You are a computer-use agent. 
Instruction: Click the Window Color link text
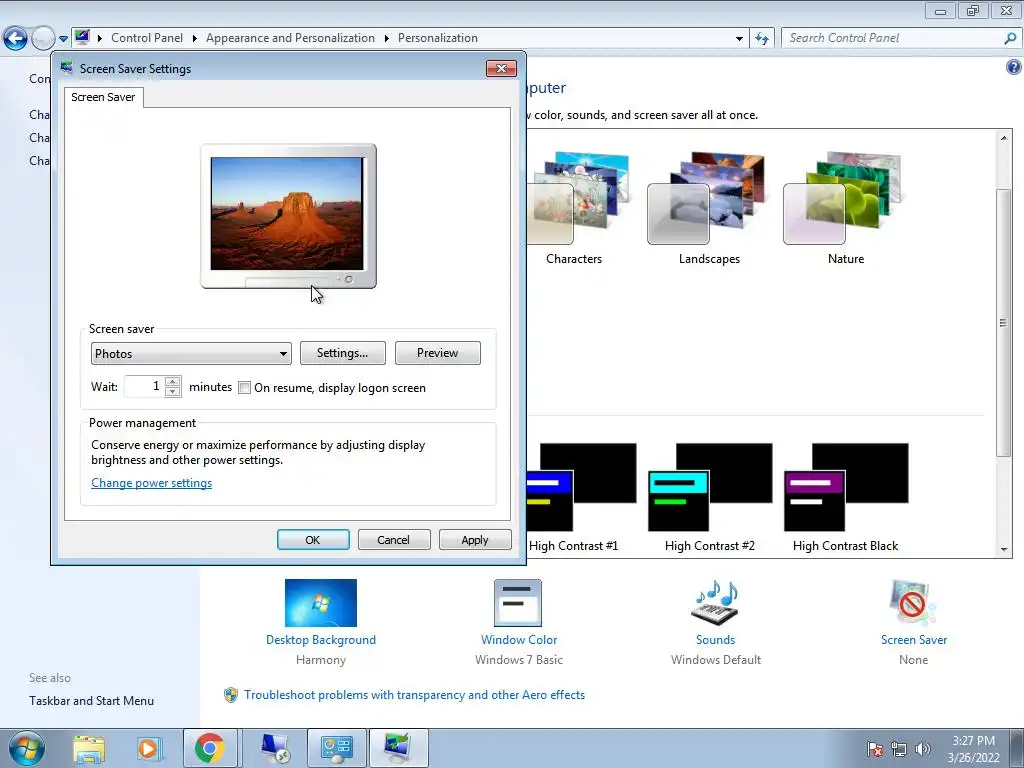[519, 640]
